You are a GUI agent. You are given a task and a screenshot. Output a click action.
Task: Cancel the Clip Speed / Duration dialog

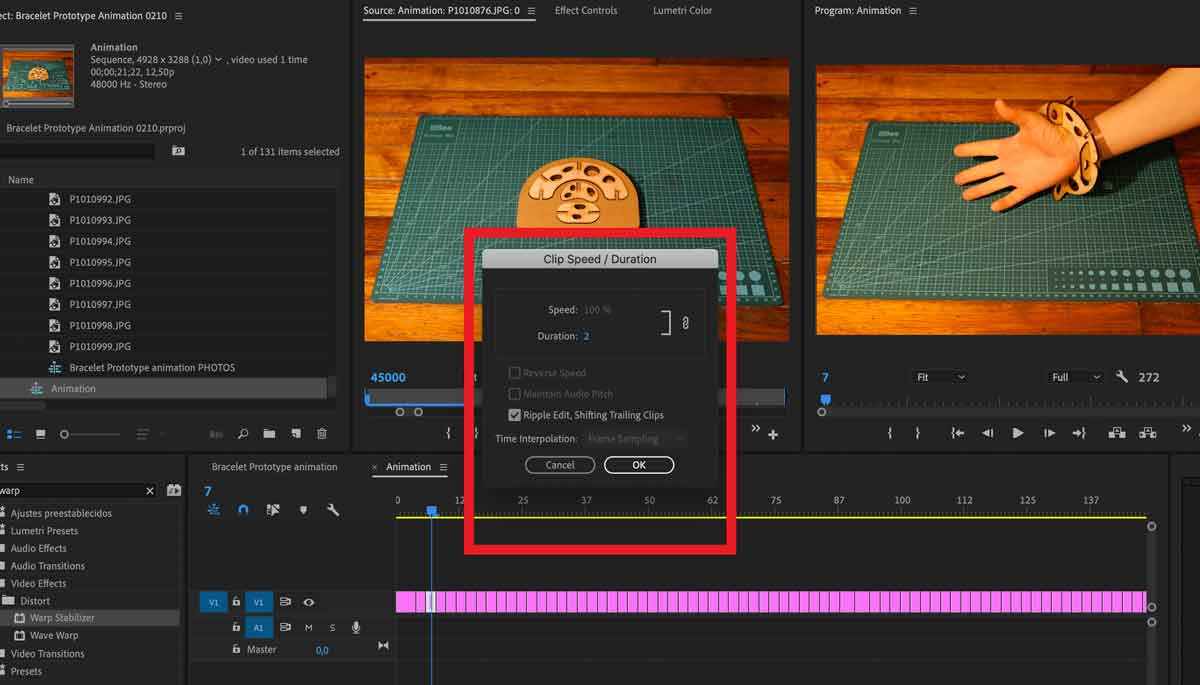(560, 465)
